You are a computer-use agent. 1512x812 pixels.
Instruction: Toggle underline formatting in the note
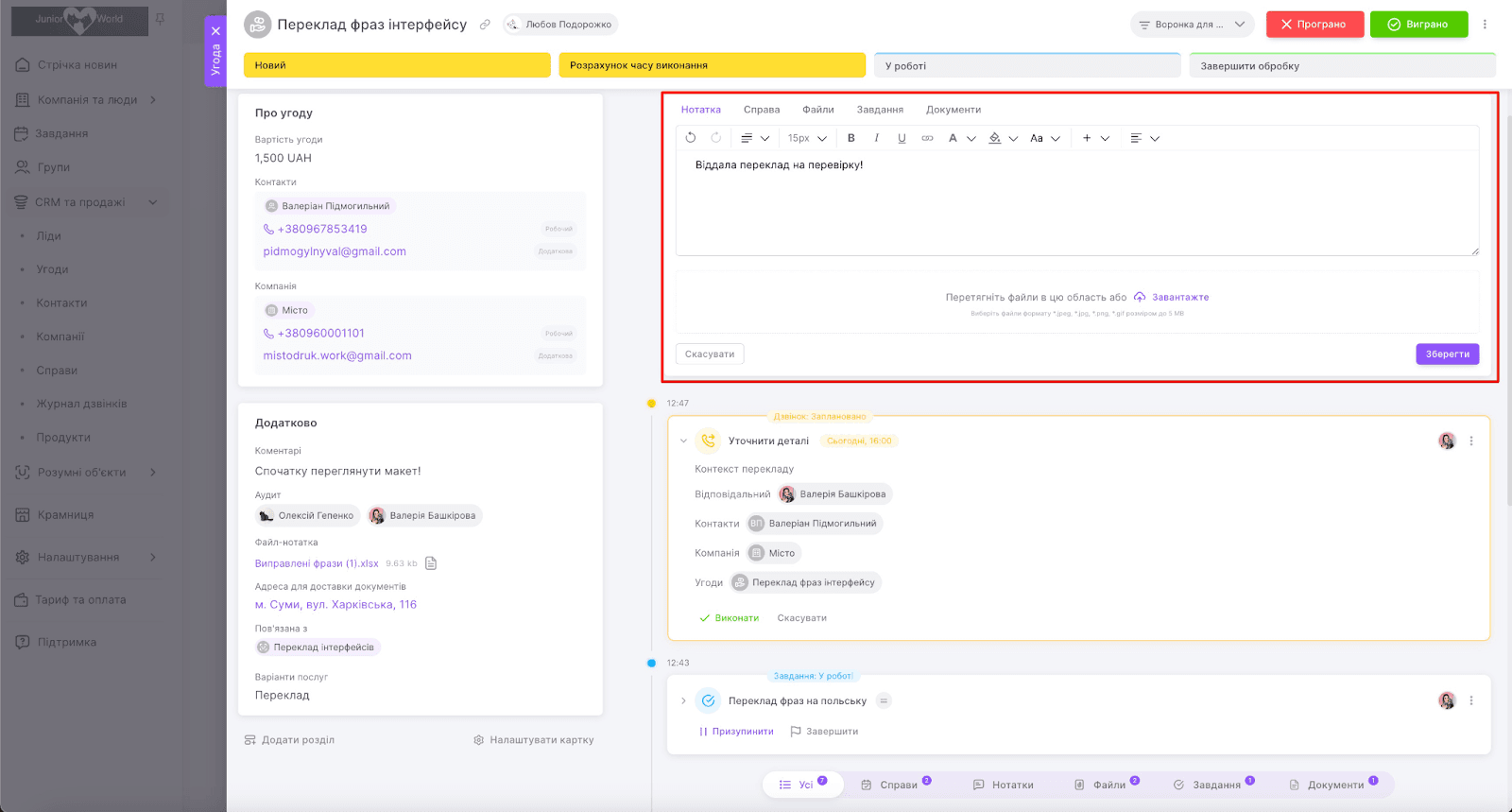coord(902,138)
